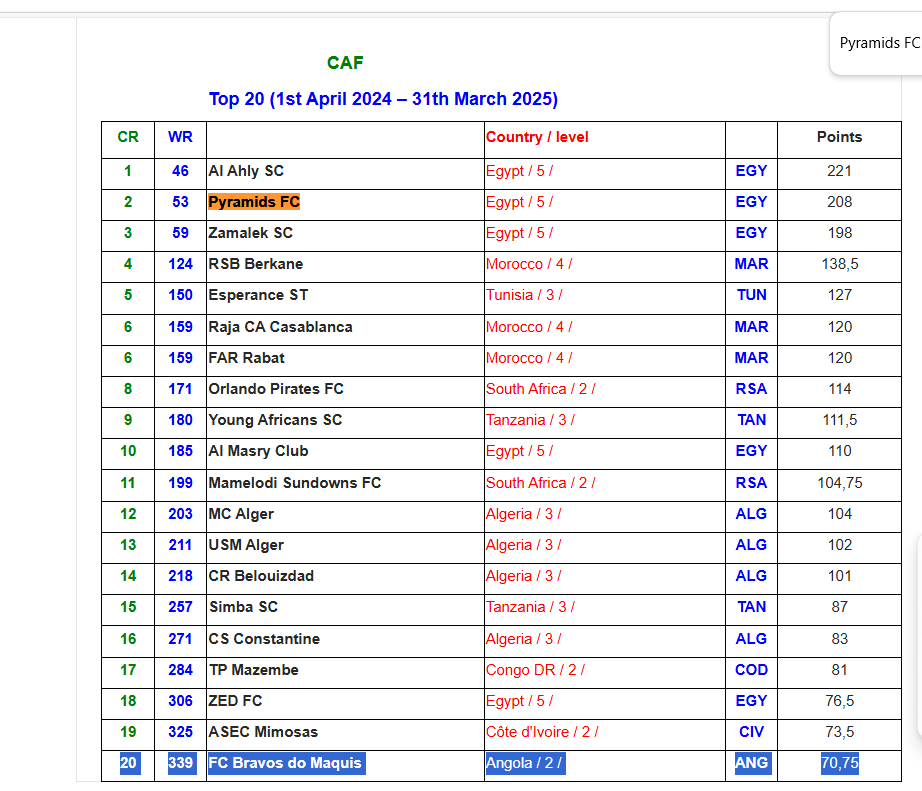This screenshot has height=791, width=922.
Task: Click the 221 points value
Action: pos(839,171)
